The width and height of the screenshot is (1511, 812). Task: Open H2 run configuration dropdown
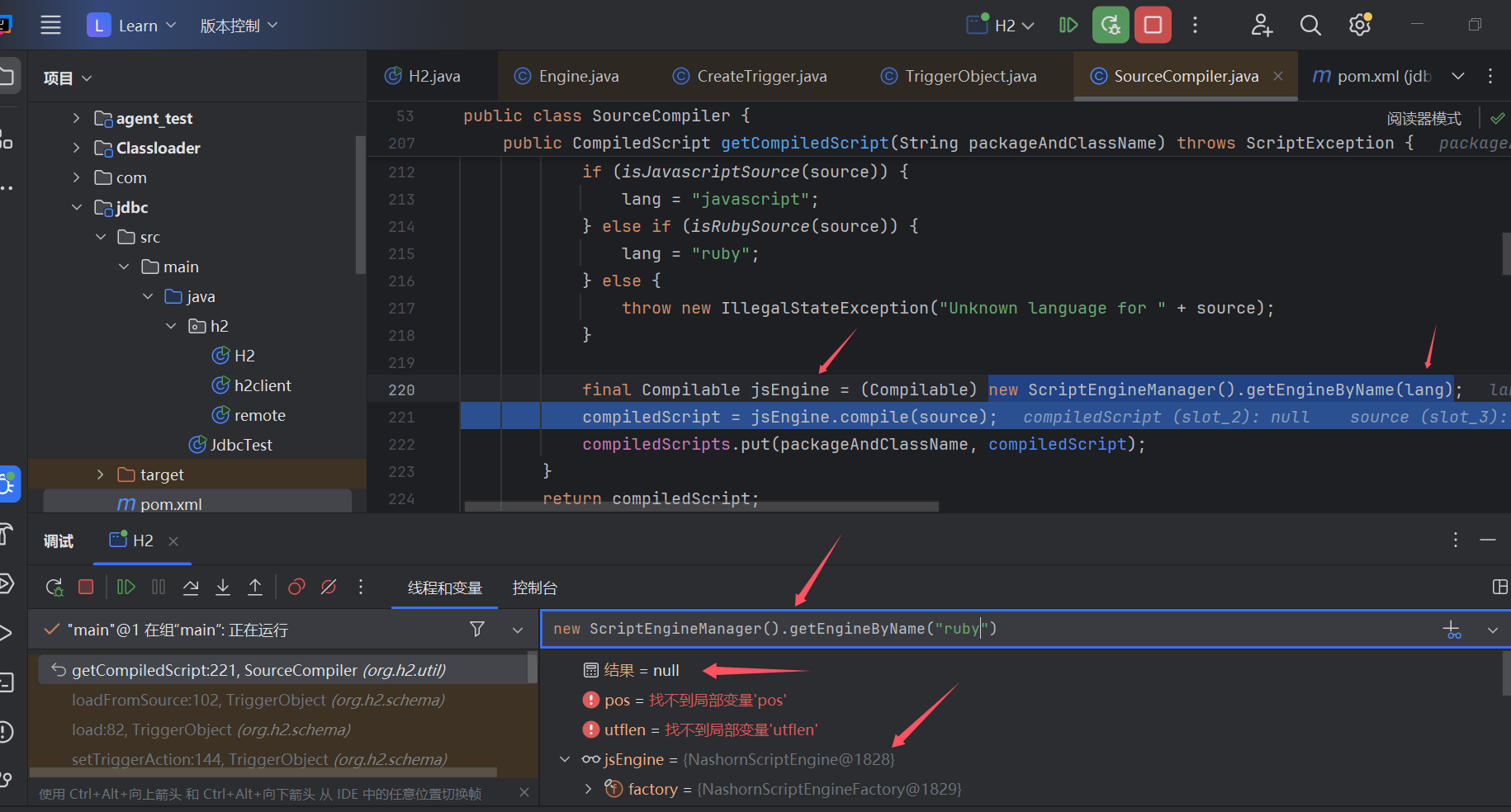coord(1001,26)
